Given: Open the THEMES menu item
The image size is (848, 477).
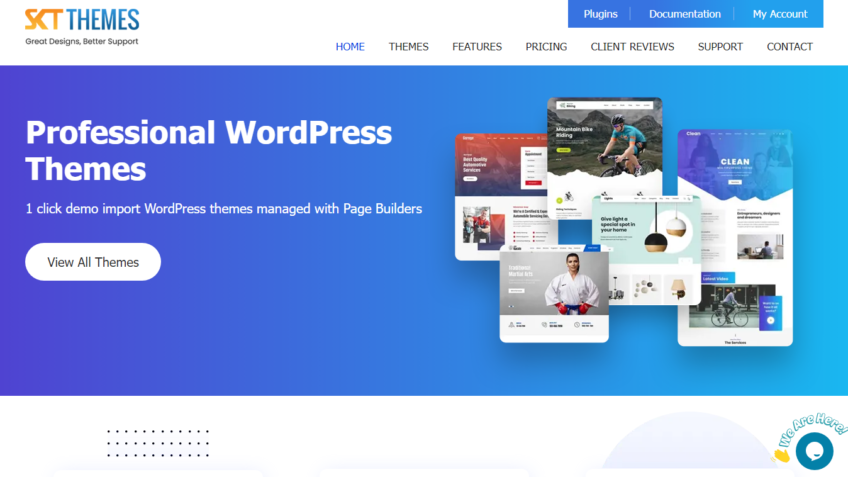Looking at the screenshot, I should pyautogui.click(x=408, y=47).
